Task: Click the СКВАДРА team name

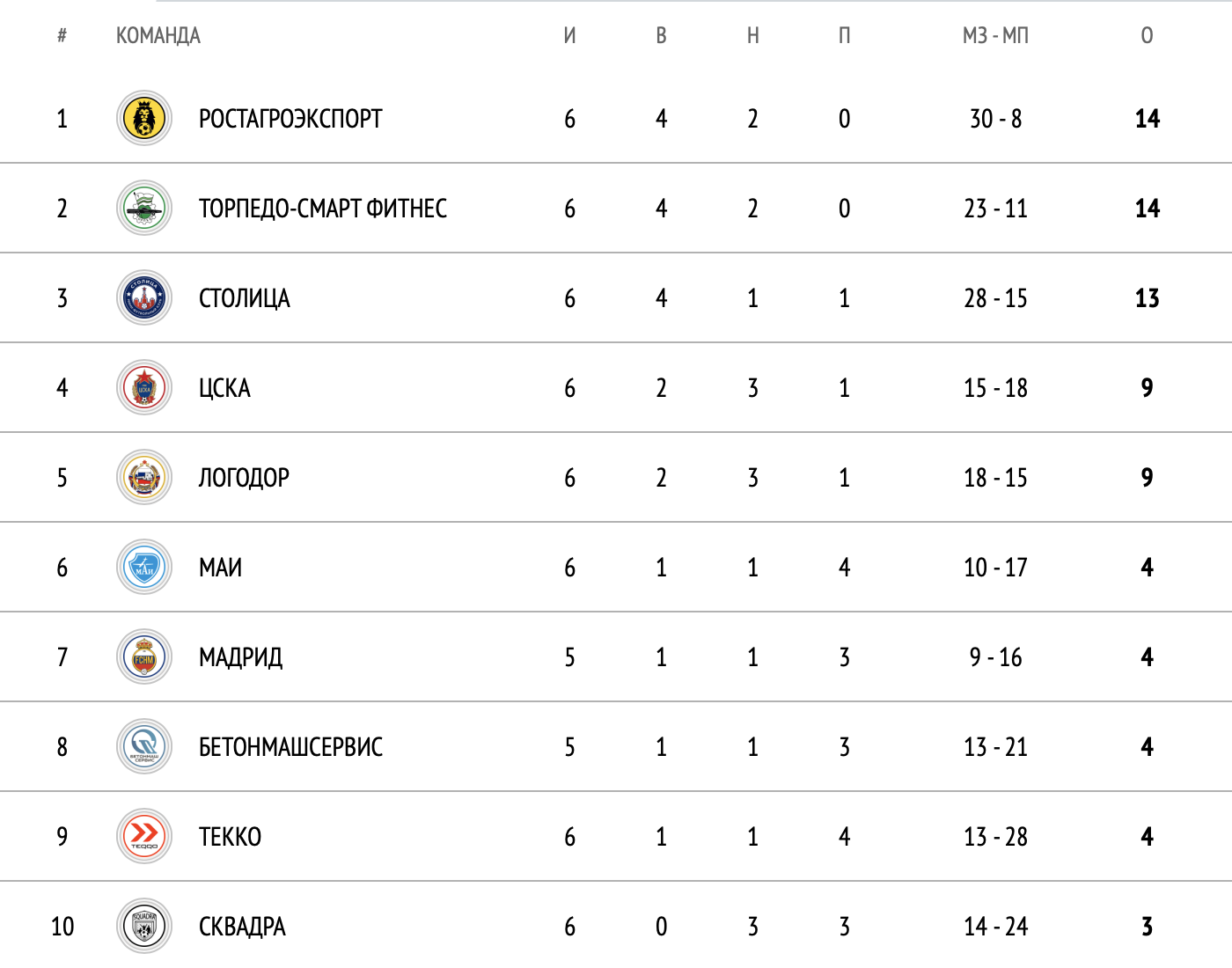Action: pos(242,927)
